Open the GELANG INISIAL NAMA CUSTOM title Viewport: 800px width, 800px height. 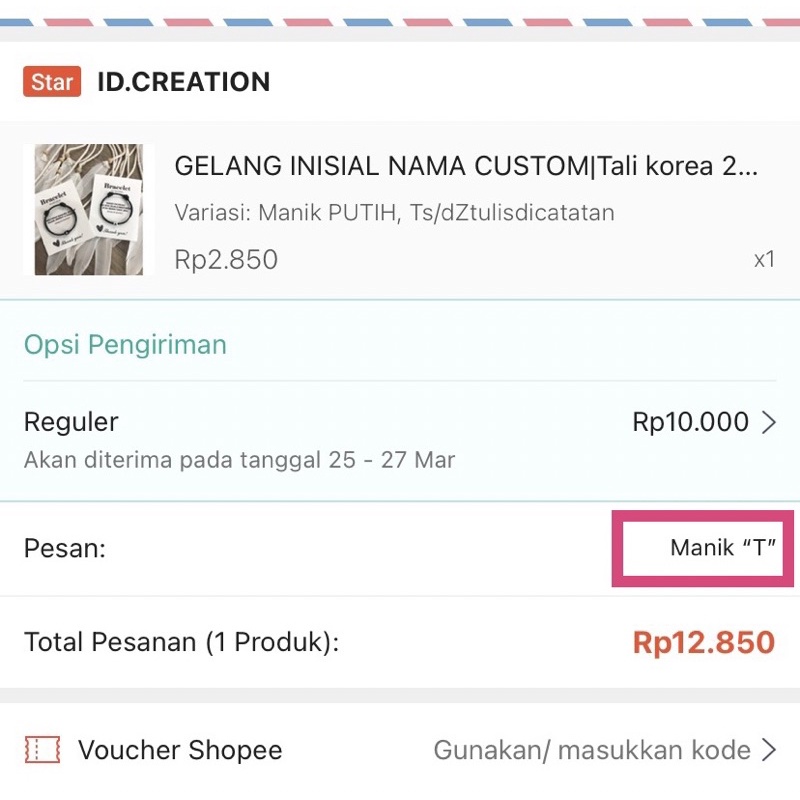pos(465,166)
